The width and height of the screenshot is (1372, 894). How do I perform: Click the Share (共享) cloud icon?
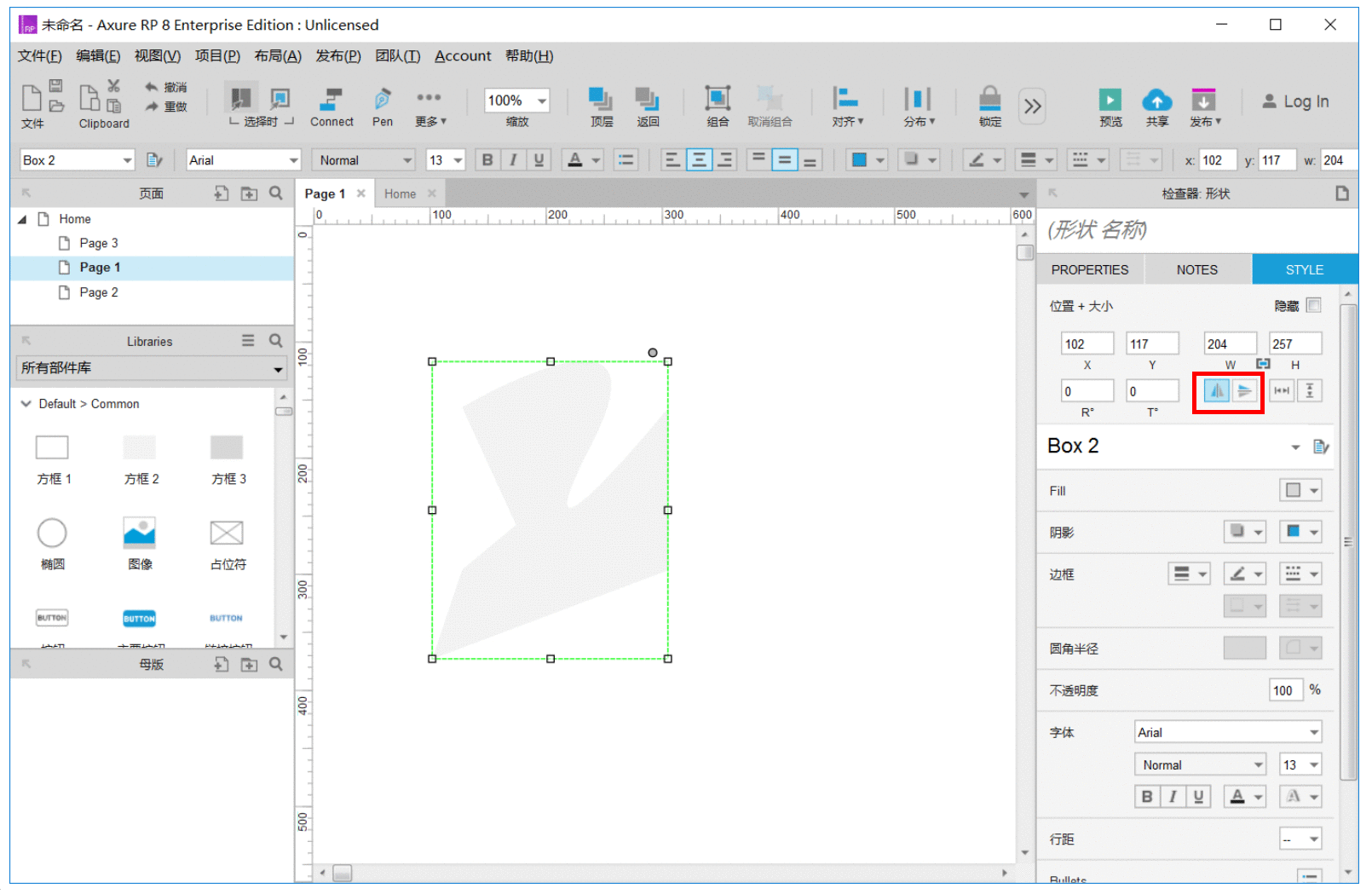pyautogui.click(x=1157, y=100)
